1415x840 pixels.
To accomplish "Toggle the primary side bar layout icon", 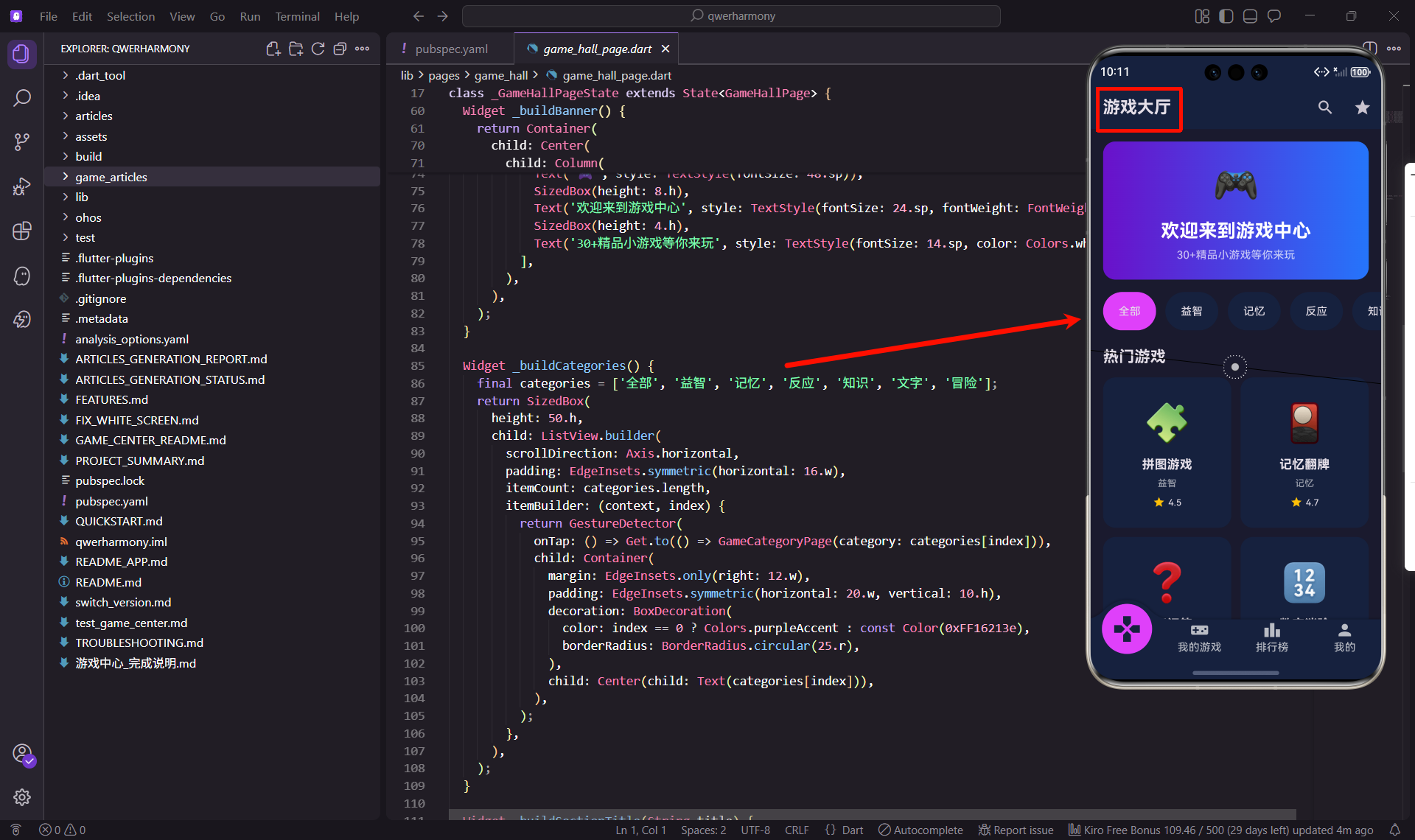I will click(x=1226, y=16).
